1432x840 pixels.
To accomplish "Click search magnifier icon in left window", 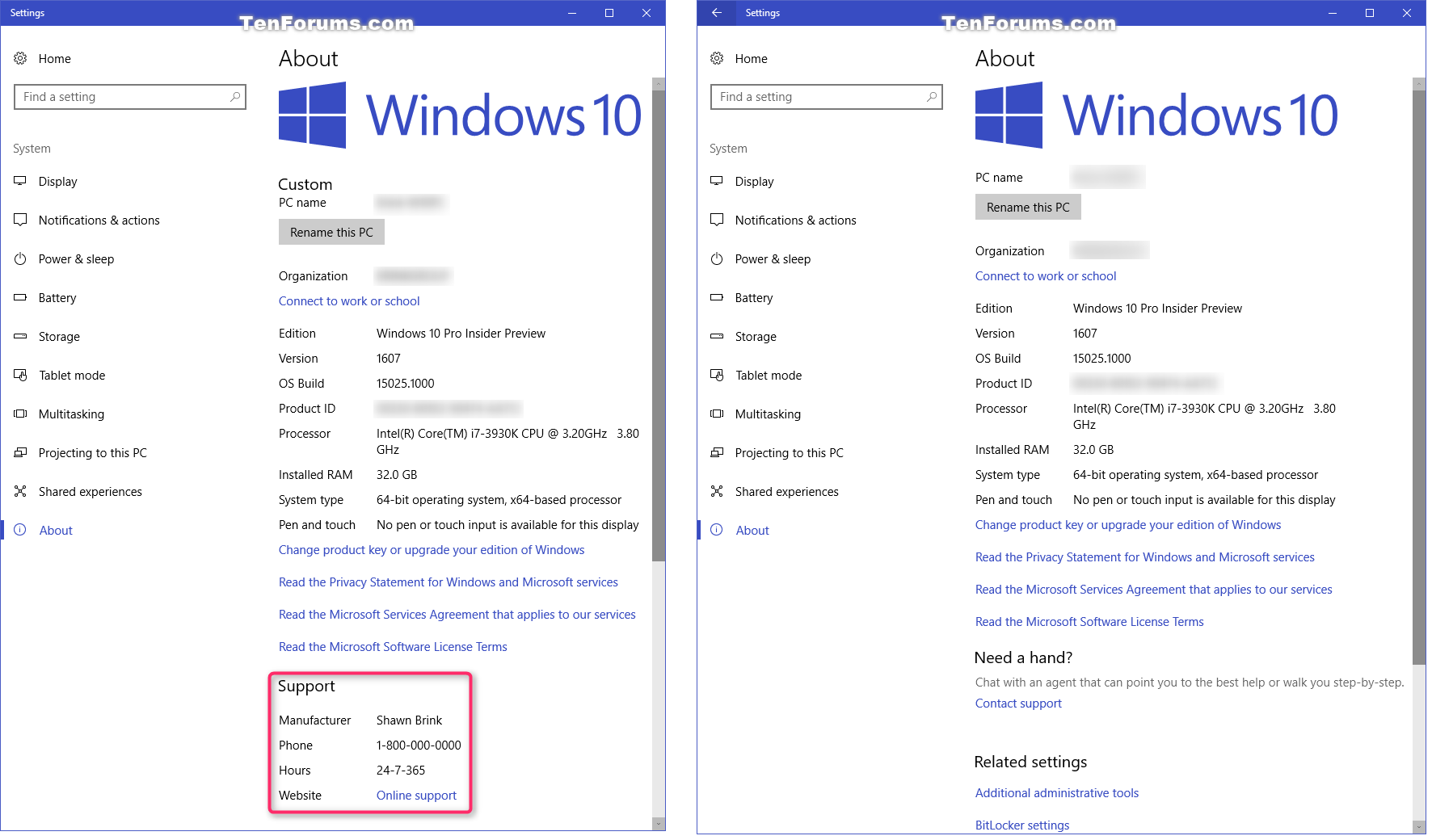I will [x=235, y=97].
